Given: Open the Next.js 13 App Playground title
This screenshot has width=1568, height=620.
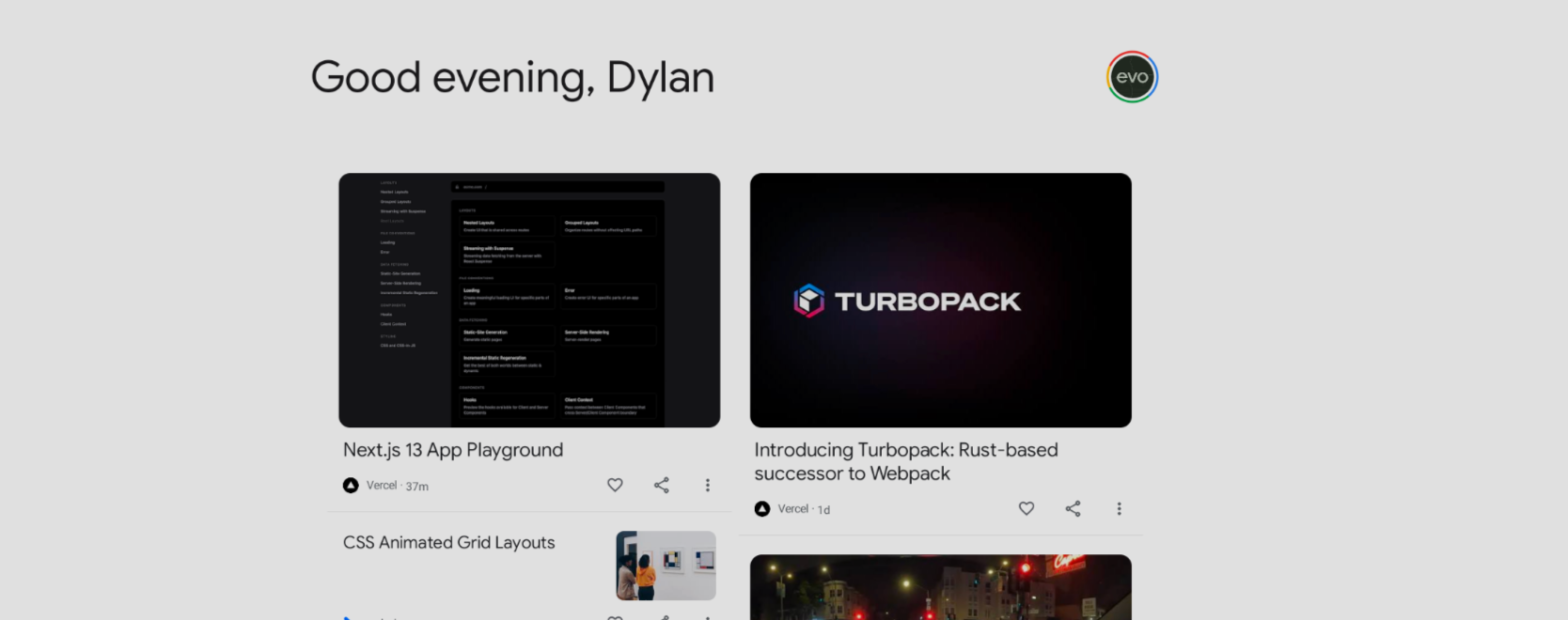Looking at the screenshot, I should (x=453, y=450).
